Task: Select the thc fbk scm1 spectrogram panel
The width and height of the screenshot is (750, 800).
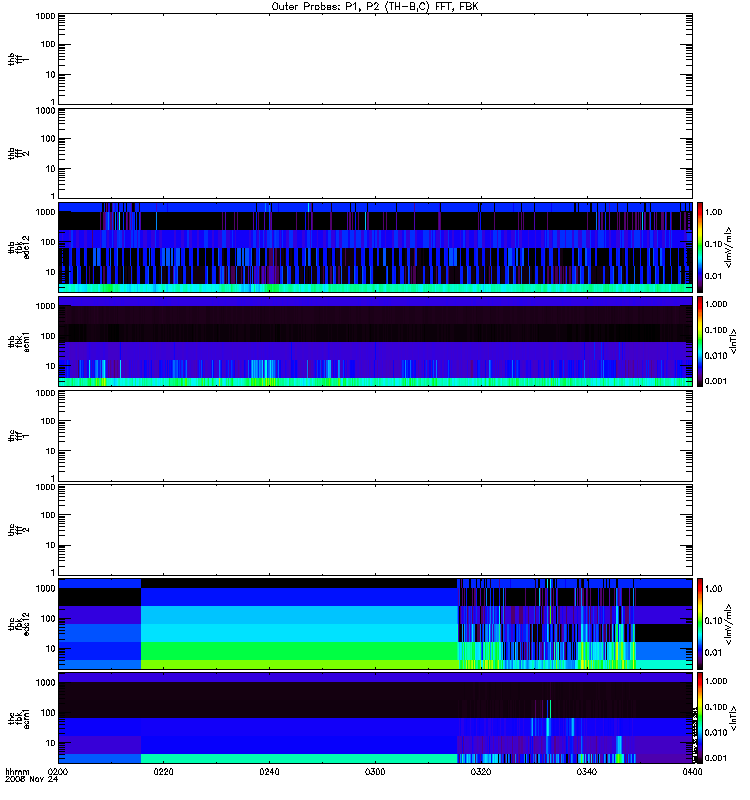Action: (375, 718)
